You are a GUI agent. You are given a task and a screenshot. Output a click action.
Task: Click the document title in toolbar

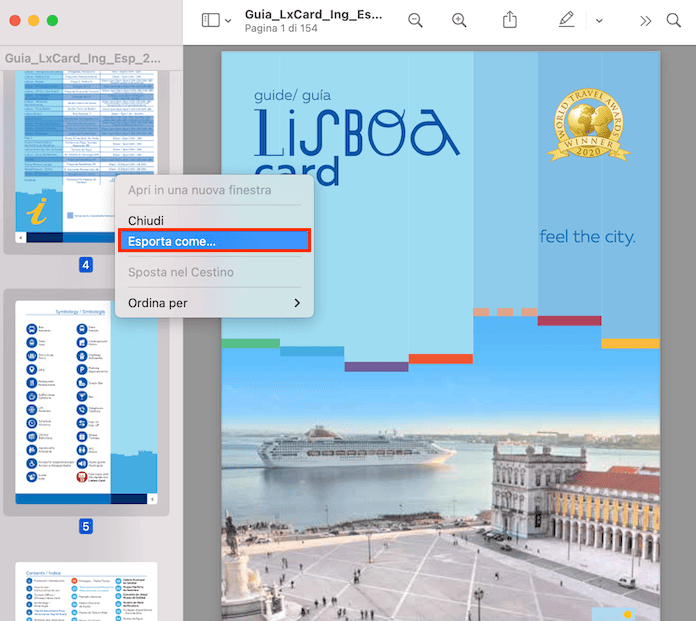pyautogui.click(x=313, y=14)
